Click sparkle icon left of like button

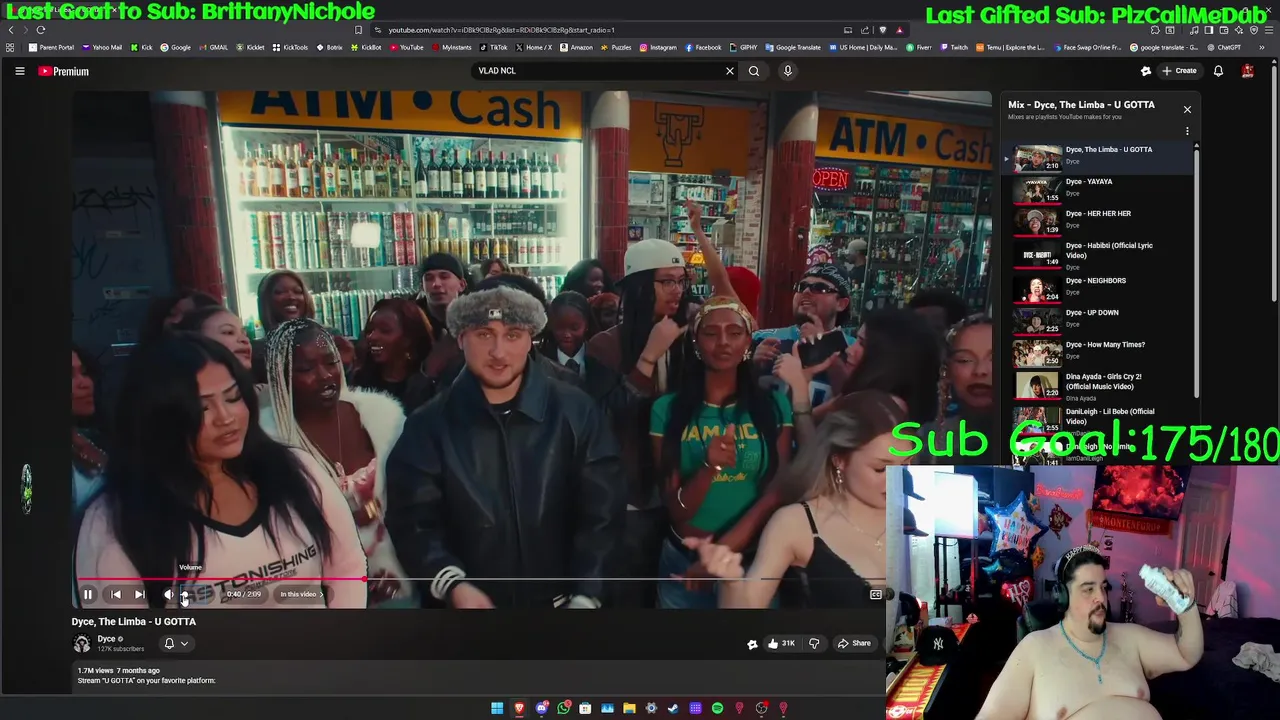[x=752, y=644]
